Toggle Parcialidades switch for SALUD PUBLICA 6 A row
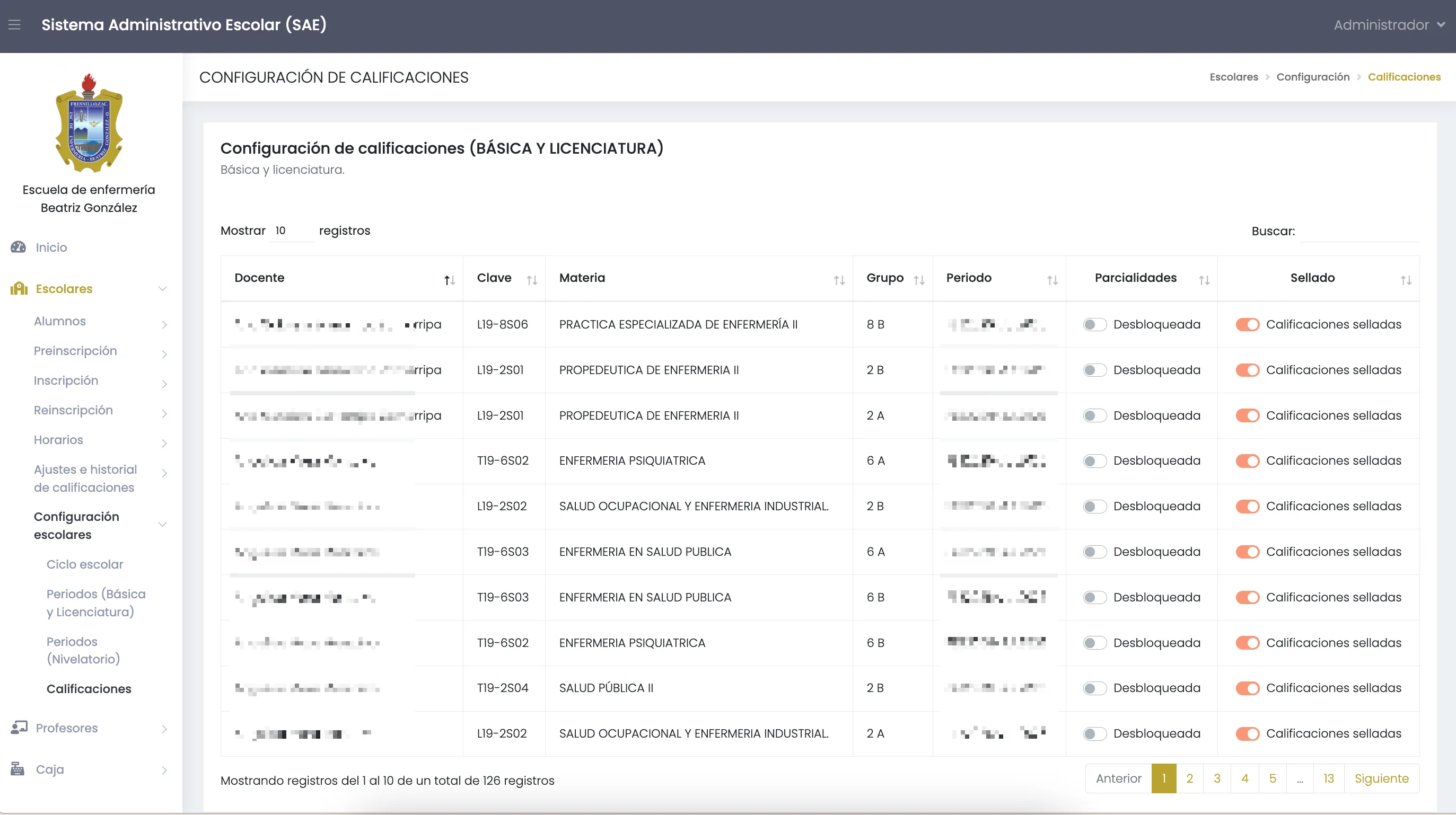The image size is (1456, 815). tap(1095, 552)
